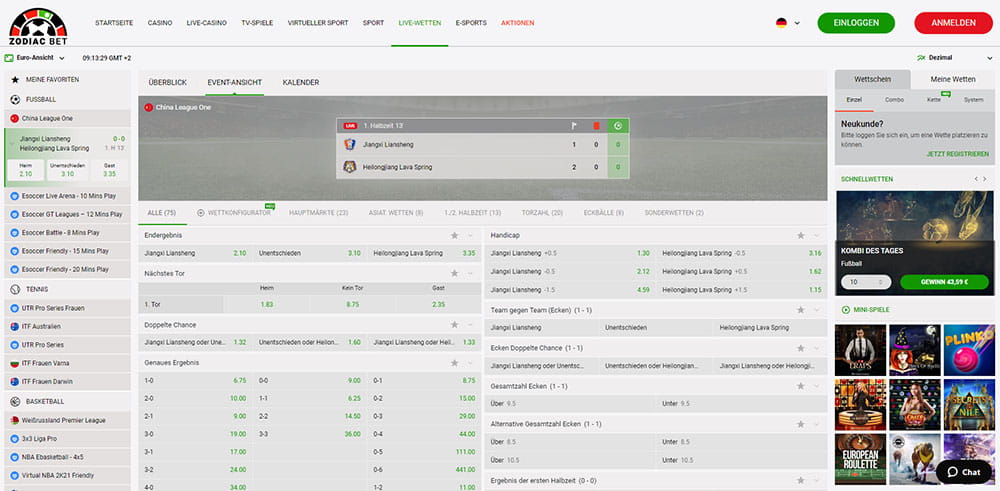1000x491 pixels.
Task: Favorite the Genaues Ergebnis market star
Action: [x=455, y=363]
